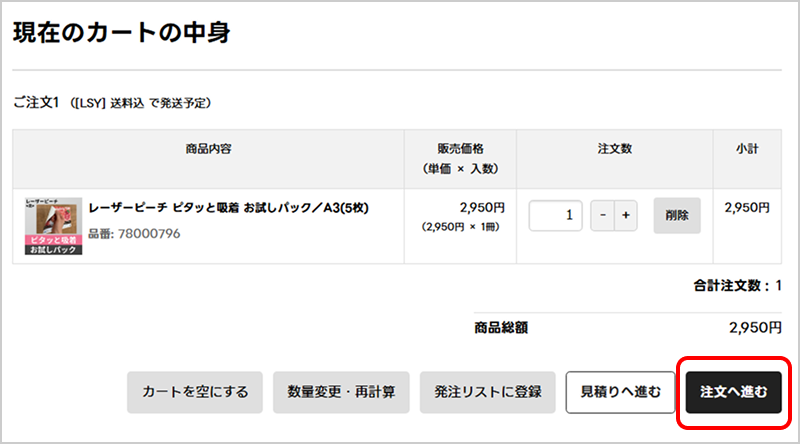Click the 小計 column header
Screen dimensions: 800x444
click(x=747, y=148)
